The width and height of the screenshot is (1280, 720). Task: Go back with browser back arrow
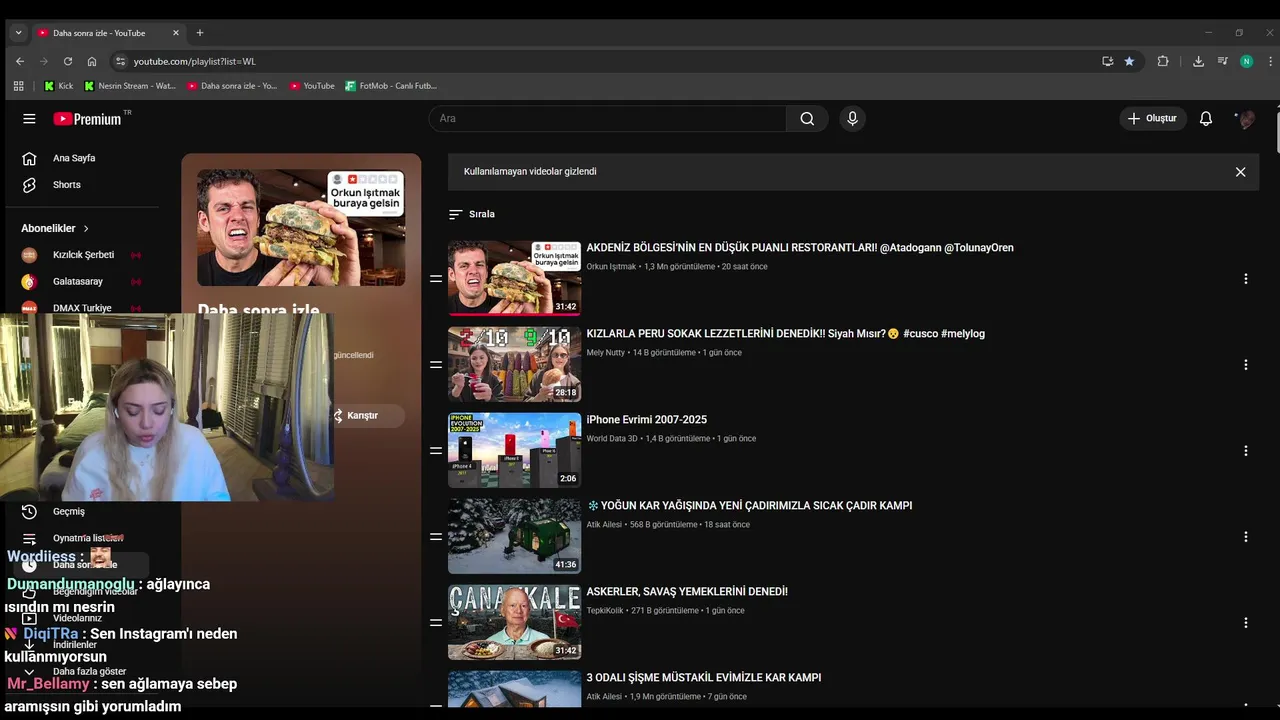point(20,61)
